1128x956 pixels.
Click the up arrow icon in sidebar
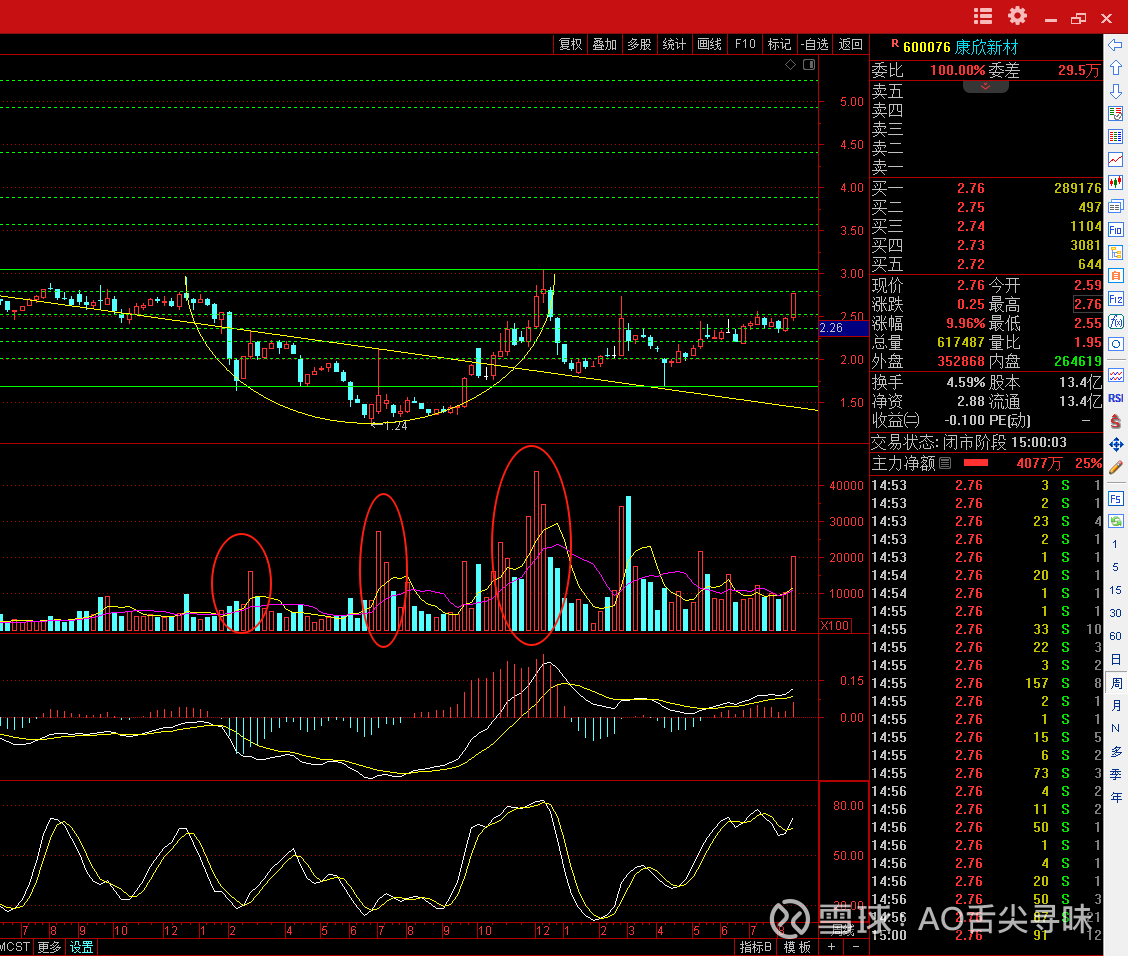[x=1115, y=68]
